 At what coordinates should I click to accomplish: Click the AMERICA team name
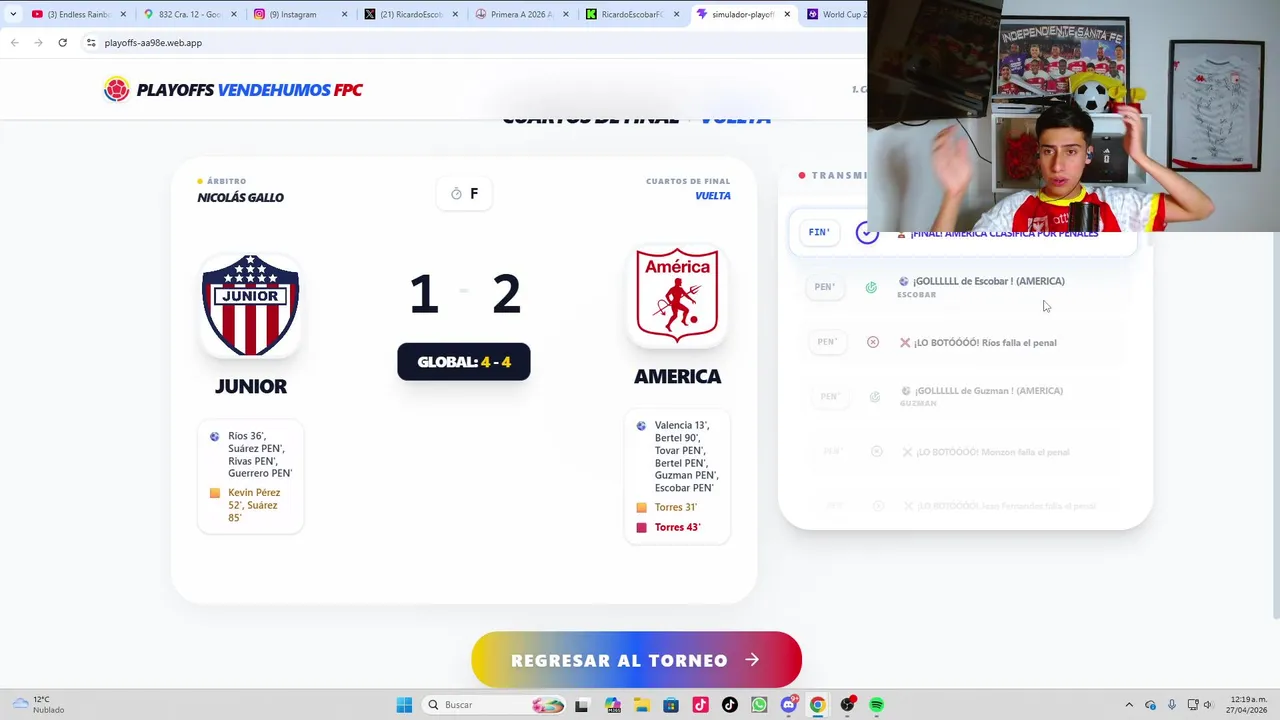tap(677, 377)
